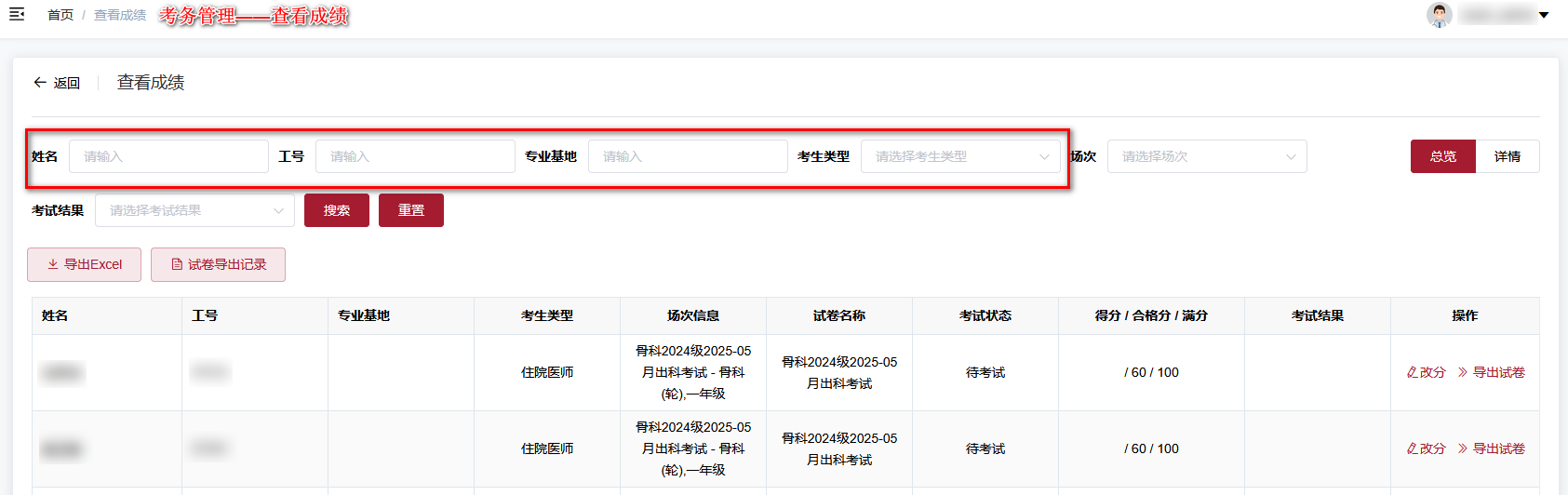Viewport: 1568px width, 495px height.
Task: Click second row 待考试 status cell
Action: point(985,448)
